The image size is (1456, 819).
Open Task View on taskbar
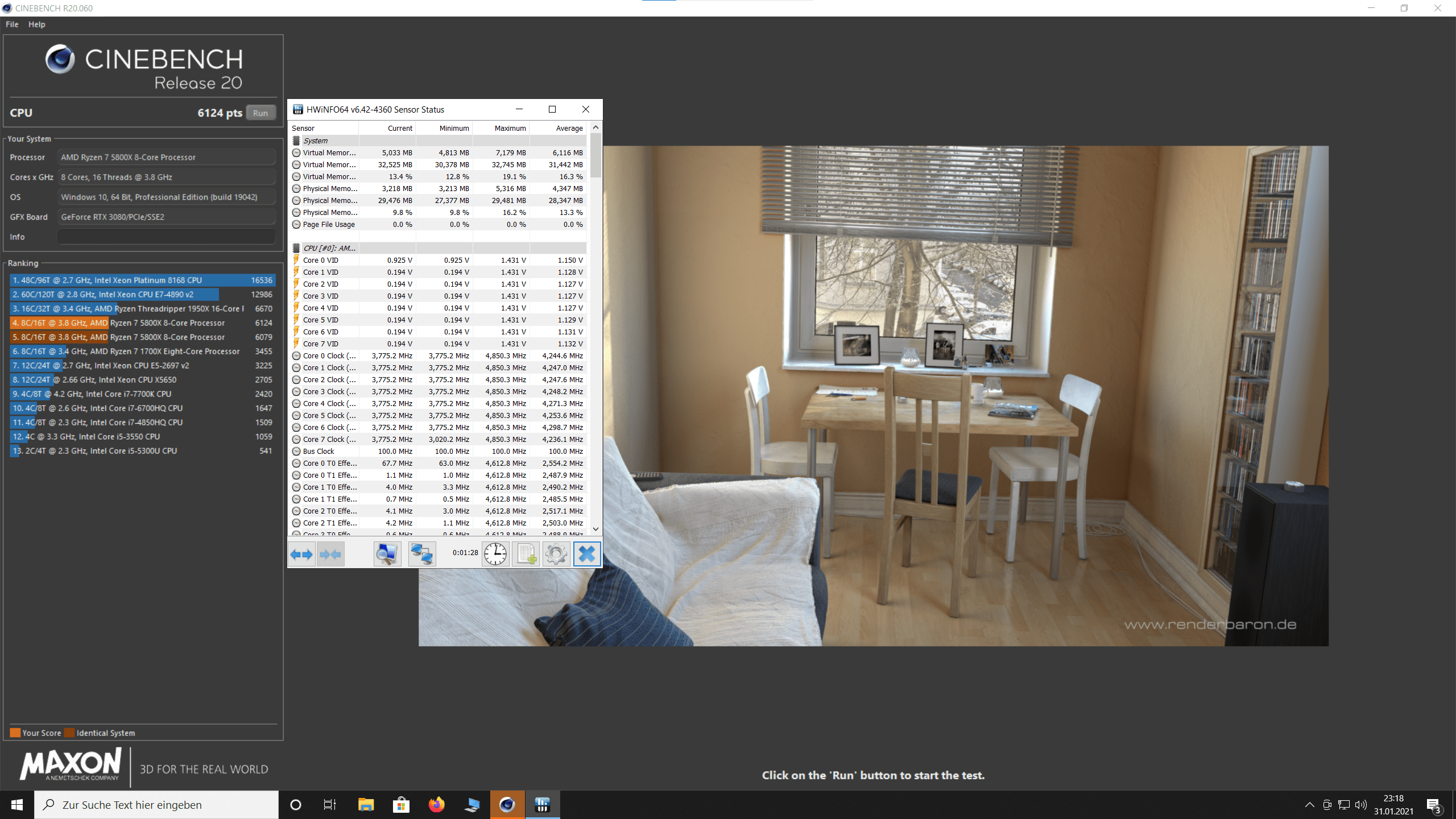click(x=330, y=805)
